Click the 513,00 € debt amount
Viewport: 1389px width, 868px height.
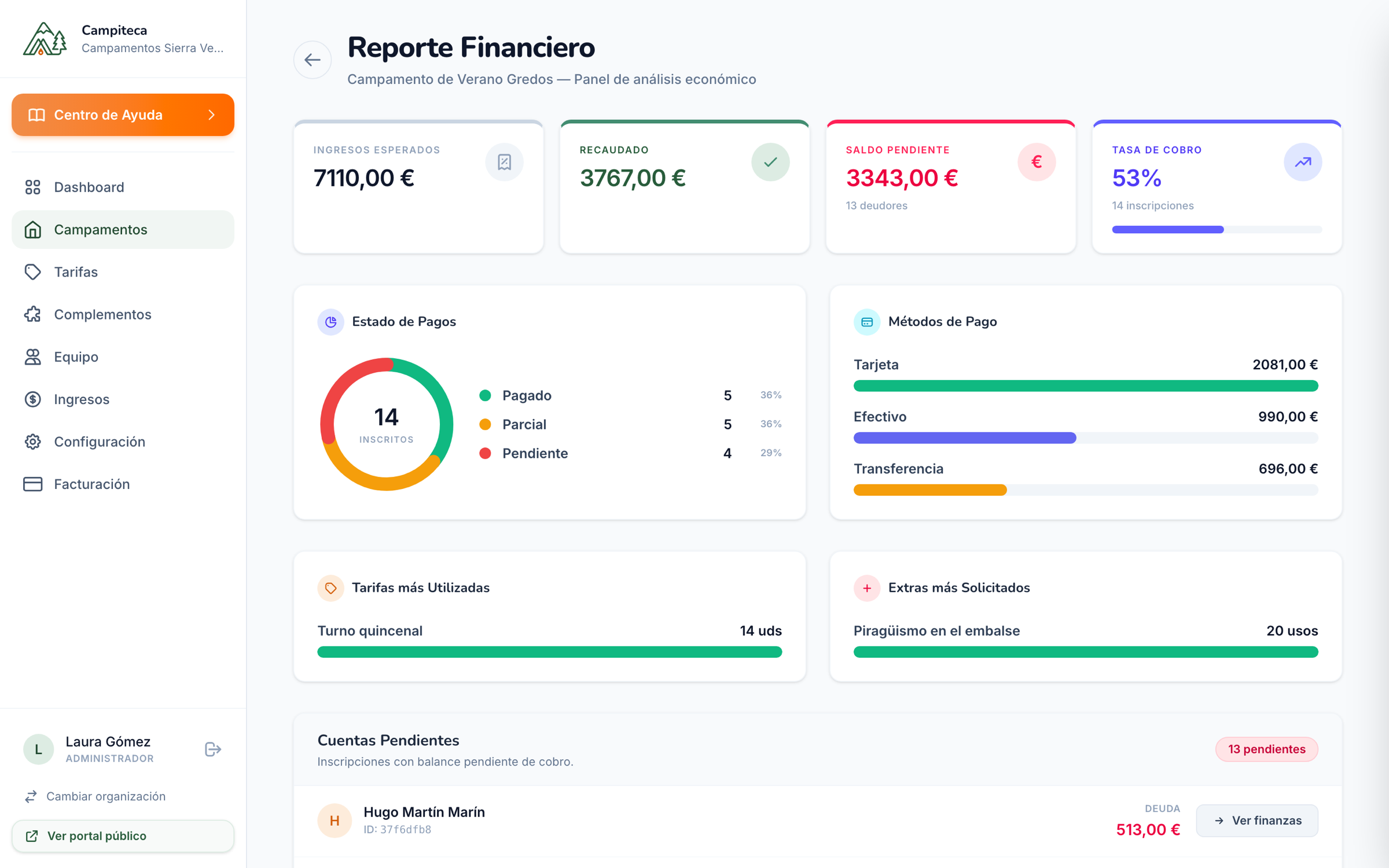(x=1148, y=830)
